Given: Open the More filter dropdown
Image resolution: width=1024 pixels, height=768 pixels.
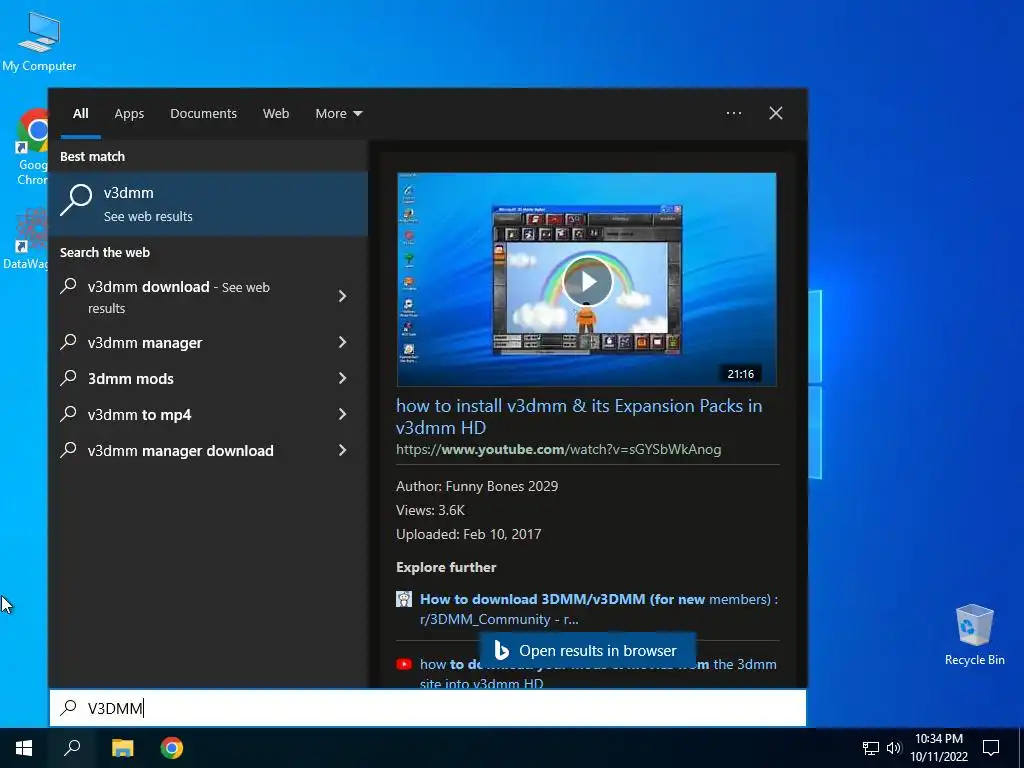Looking at the screenshot, I should click(338, 114).
